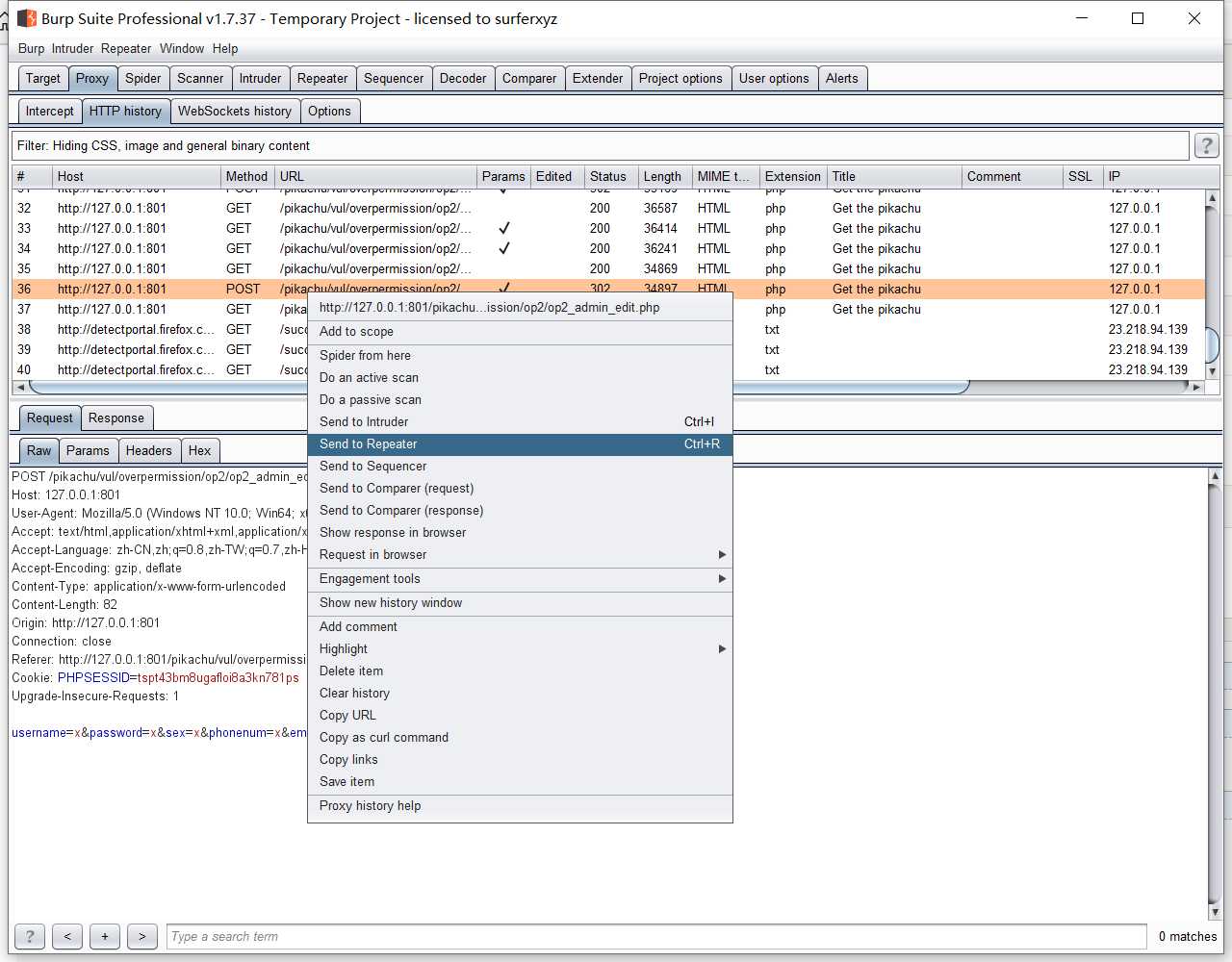The image size is (1232, 962).
Task: Choose Send to Intruder
Action: [x=520, y=421]
